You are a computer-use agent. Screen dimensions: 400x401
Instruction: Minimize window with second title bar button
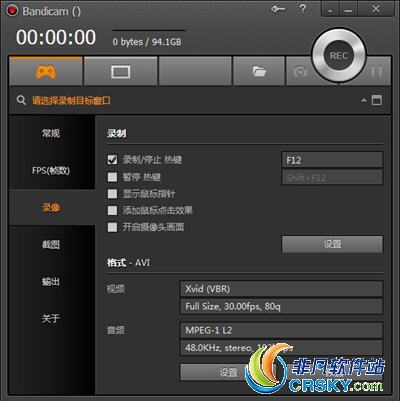[348, 9]
